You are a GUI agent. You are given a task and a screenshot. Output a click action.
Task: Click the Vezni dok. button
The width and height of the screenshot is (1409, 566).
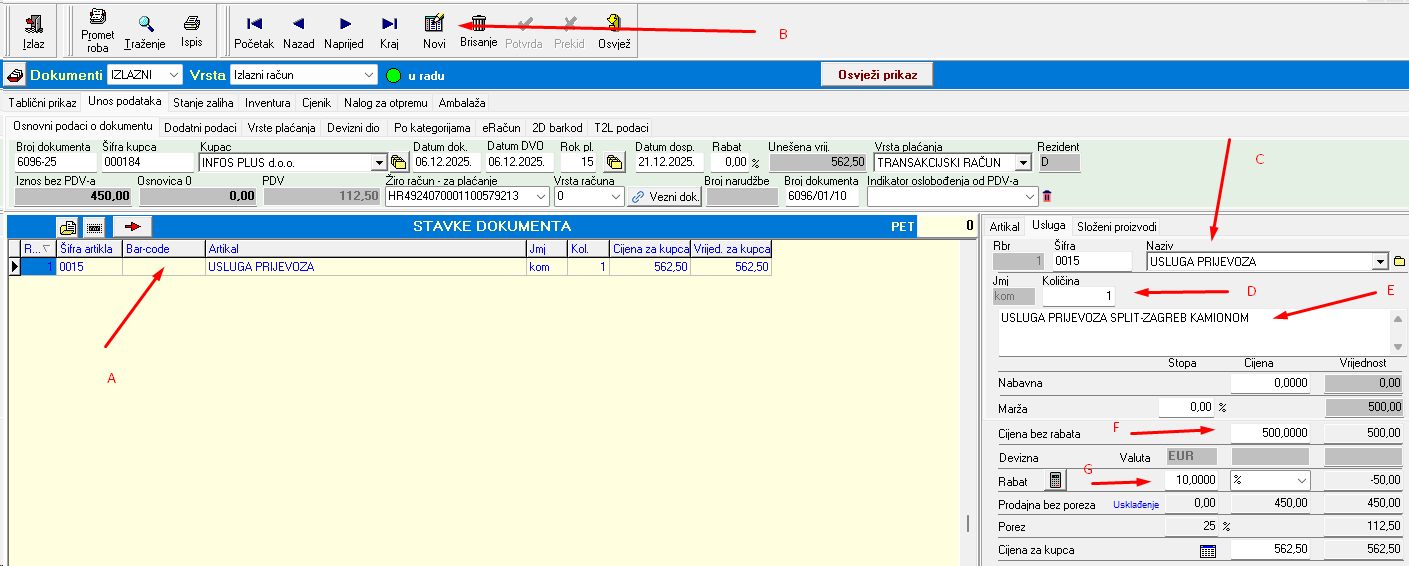click(x=666, y=197)
